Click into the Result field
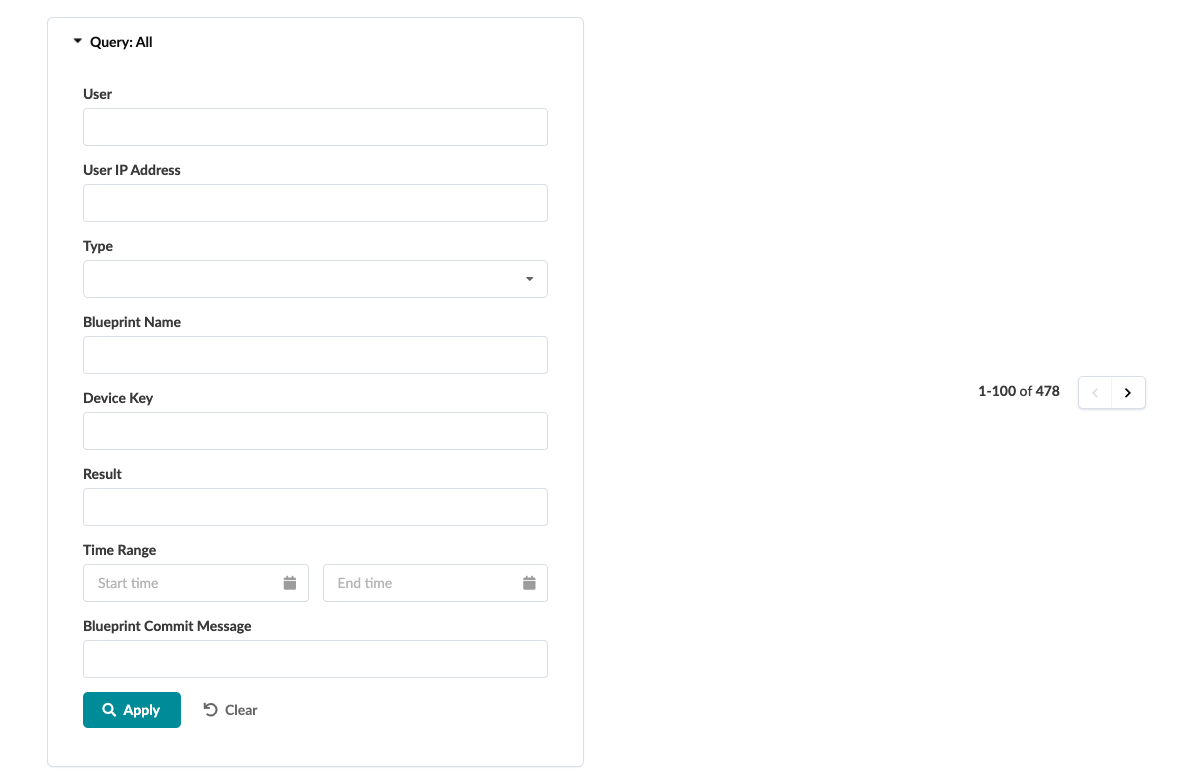1189x777 pixels. coord(315,507)
